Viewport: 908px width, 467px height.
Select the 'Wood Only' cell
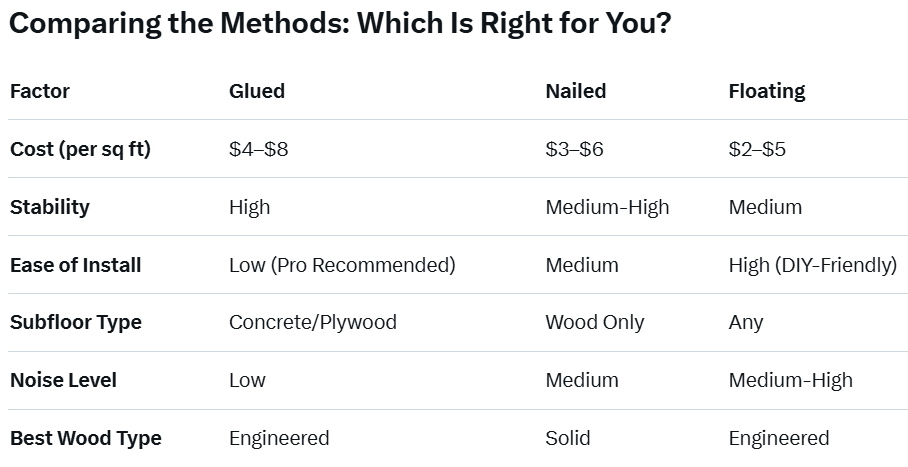point(595,322)
